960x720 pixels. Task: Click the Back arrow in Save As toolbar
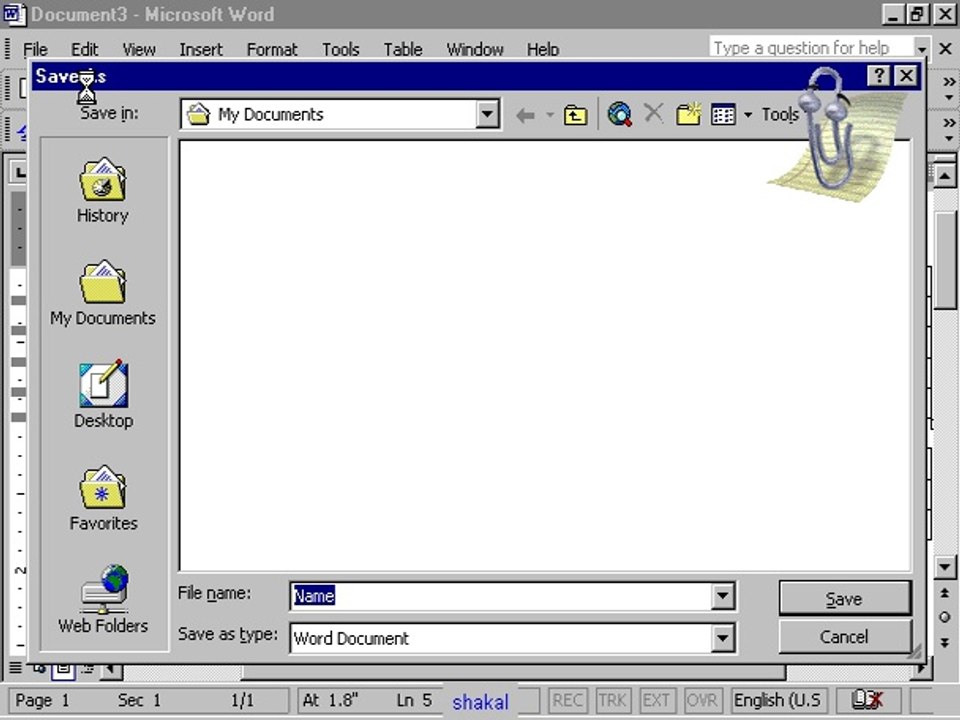[525, 114]
